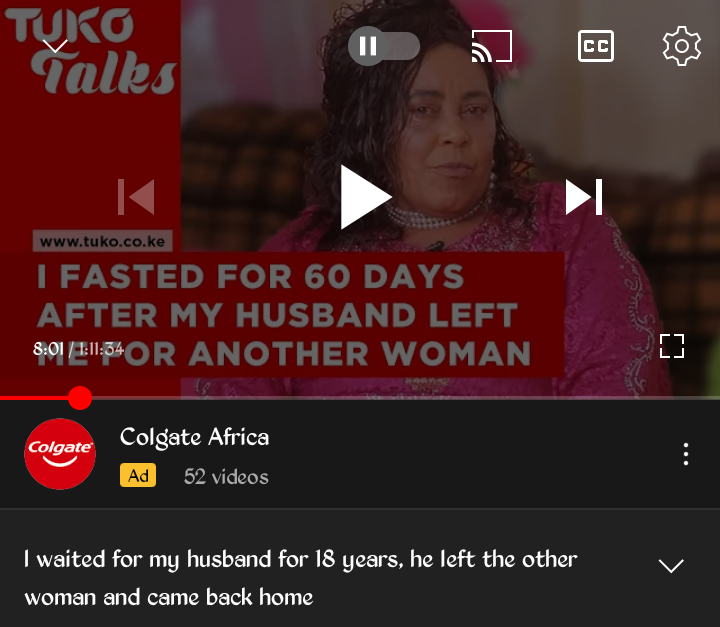Open video settings gear
This screenshot has height=627, width=720.
[681, 46]
